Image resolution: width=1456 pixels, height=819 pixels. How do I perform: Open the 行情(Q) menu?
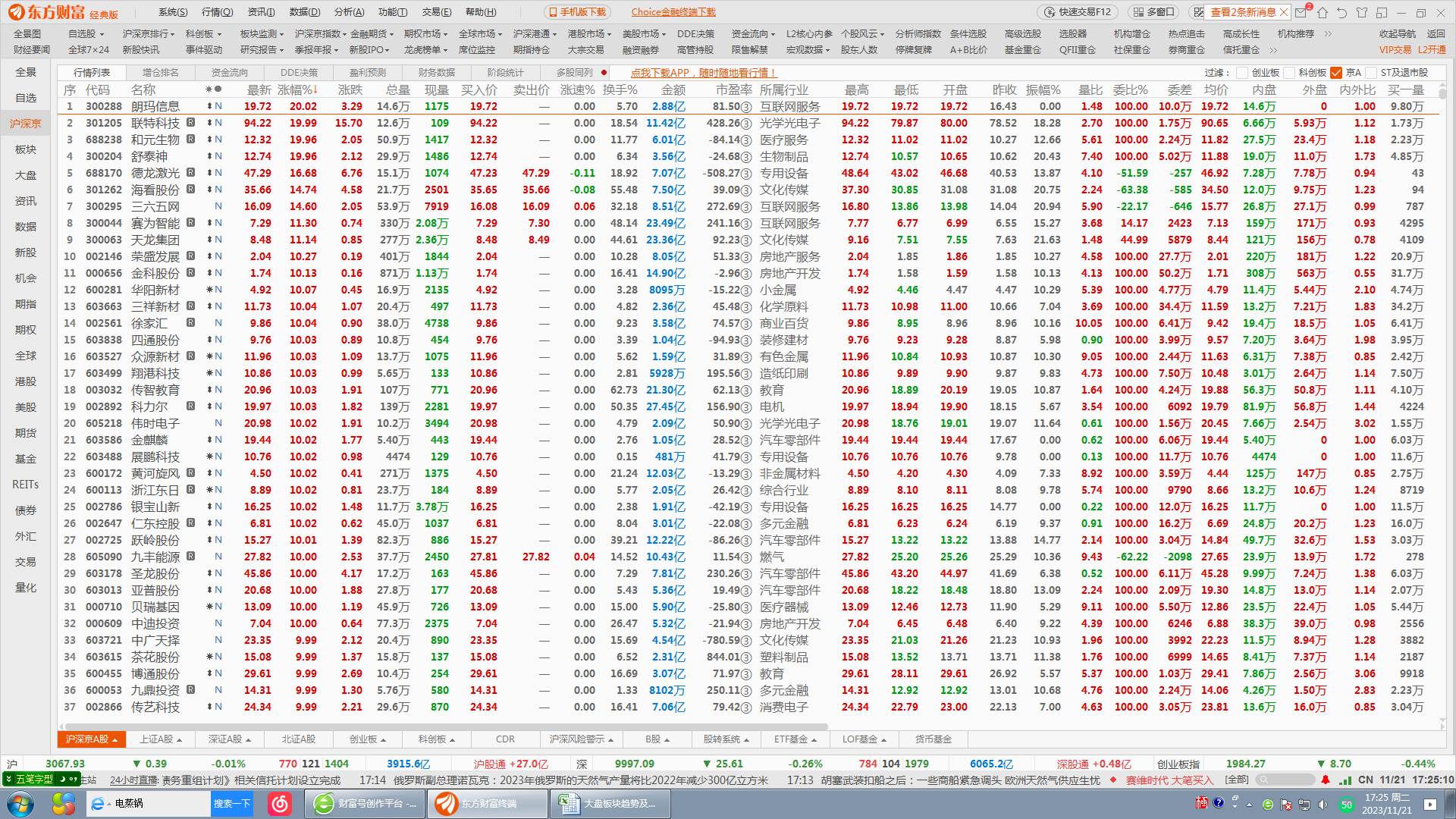click(217, 12)
